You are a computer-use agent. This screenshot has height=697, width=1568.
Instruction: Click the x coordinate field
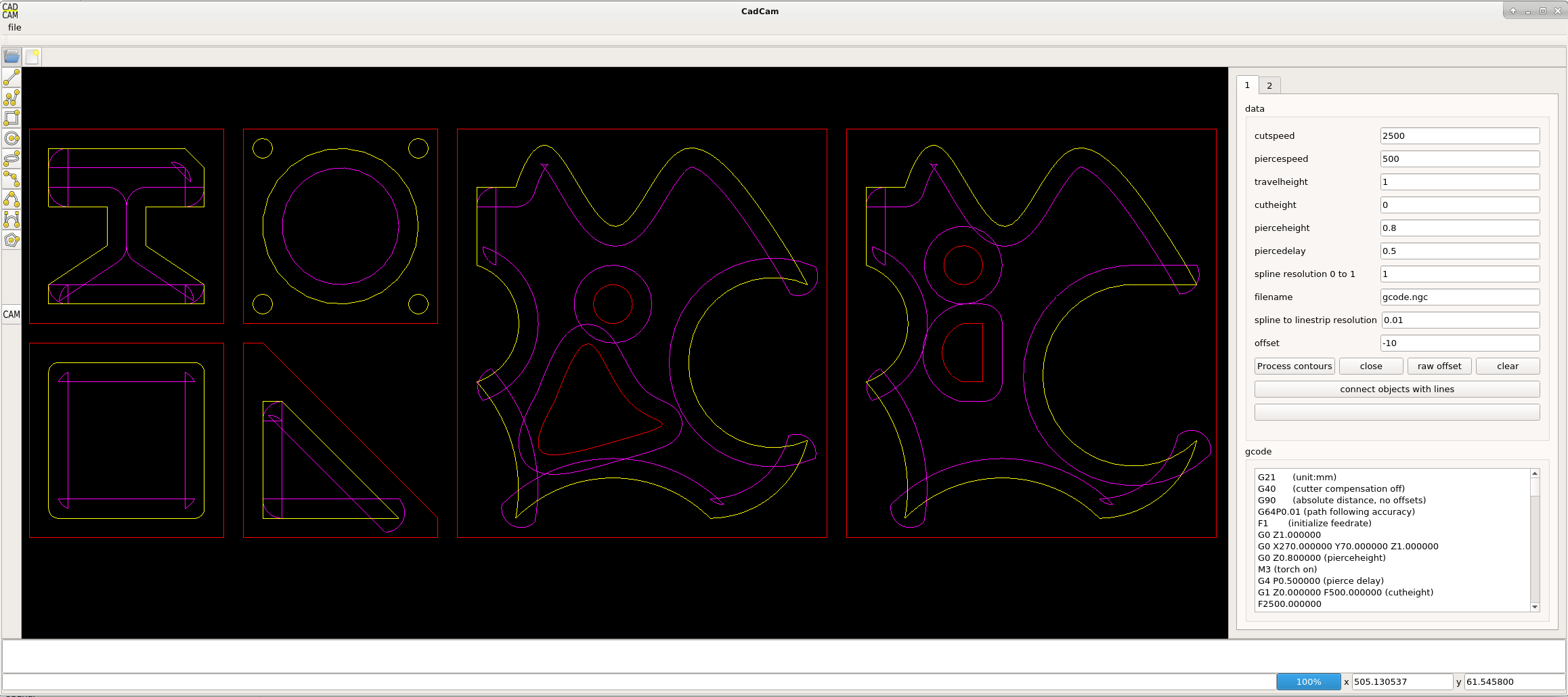[x=1401, y=681]
